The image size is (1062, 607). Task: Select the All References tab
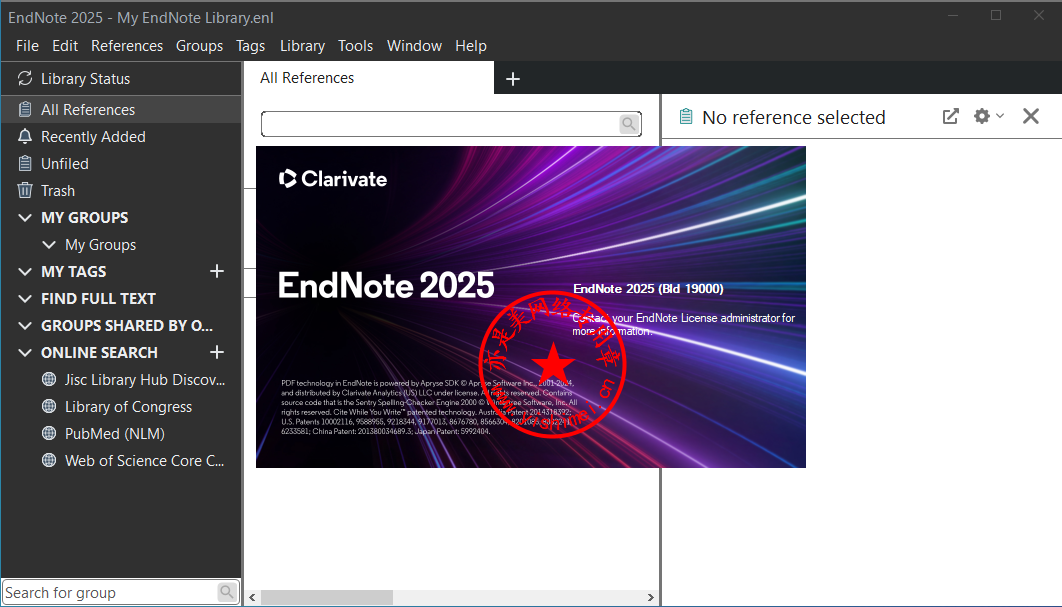coord(368,78)
